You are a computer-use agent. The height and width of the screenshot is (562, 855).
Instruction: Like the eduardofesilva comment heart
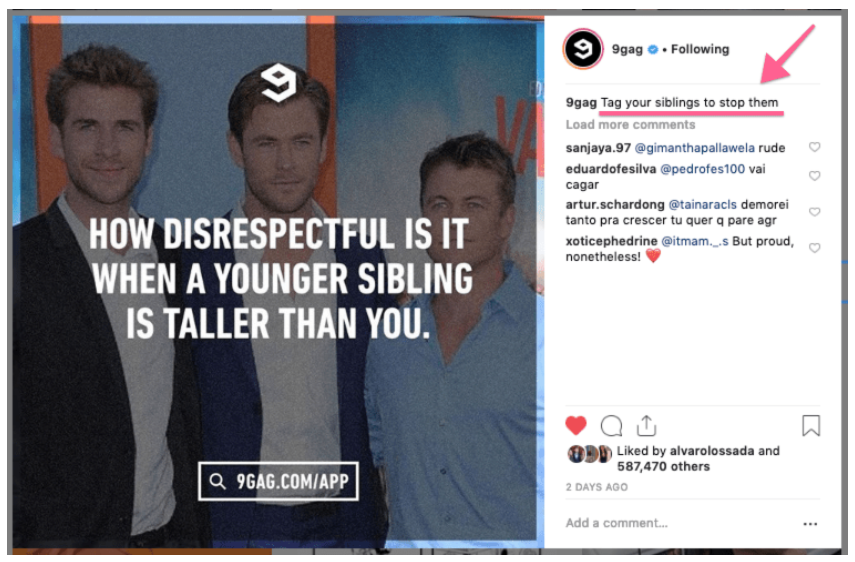point(814,176)
